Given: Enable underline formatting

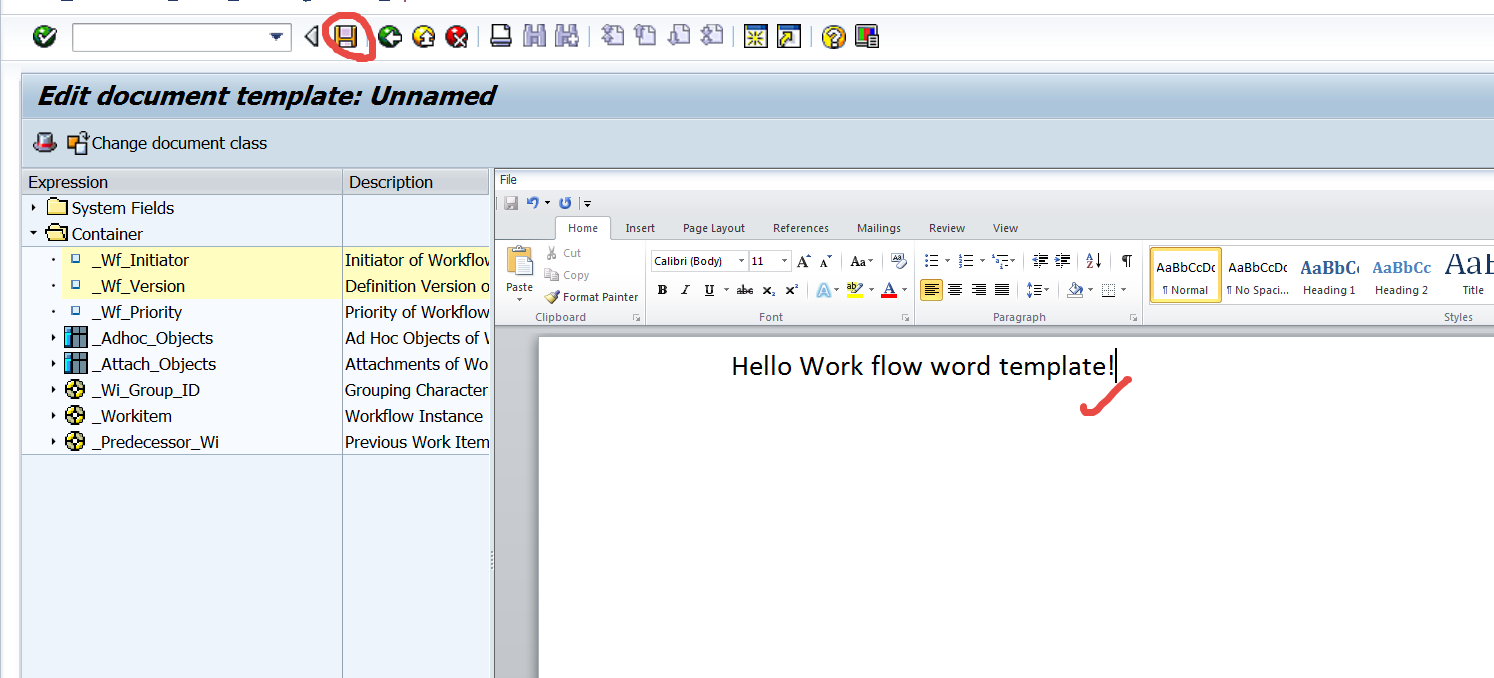Looking at the screenshot, I should coord(709,289).
